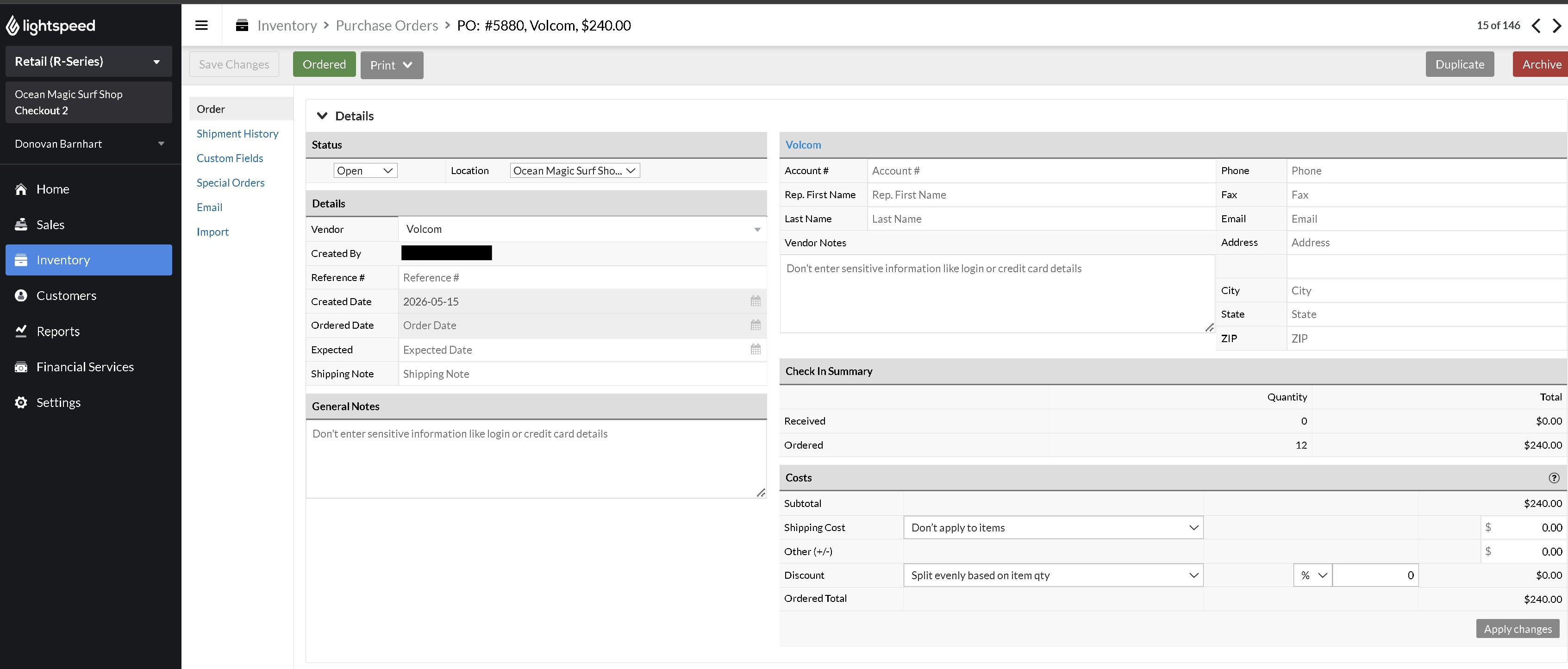The image size is (1568, 669).
Task: Click the Duplicate button
Action: tap(1459, 64)
